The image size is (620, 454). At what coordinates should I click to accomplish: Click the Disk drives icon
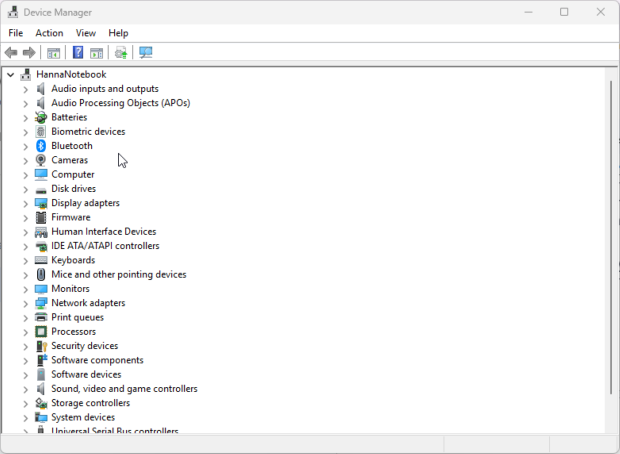pos(41,189)
